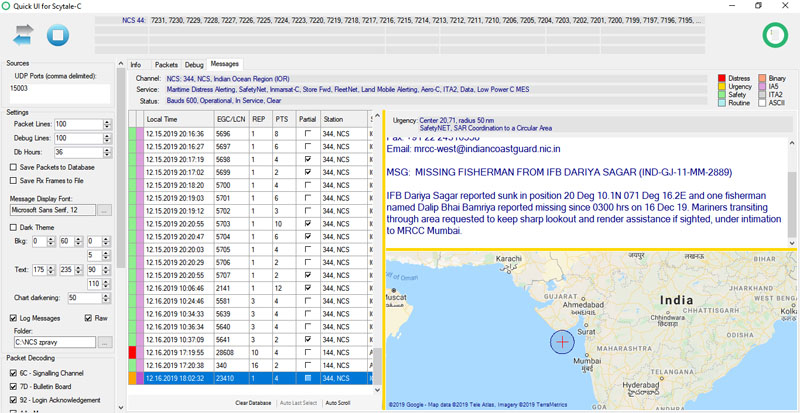800x413 pixels.
Task: Toggle the Dark Theme checkbox
Action: [13, 228]
